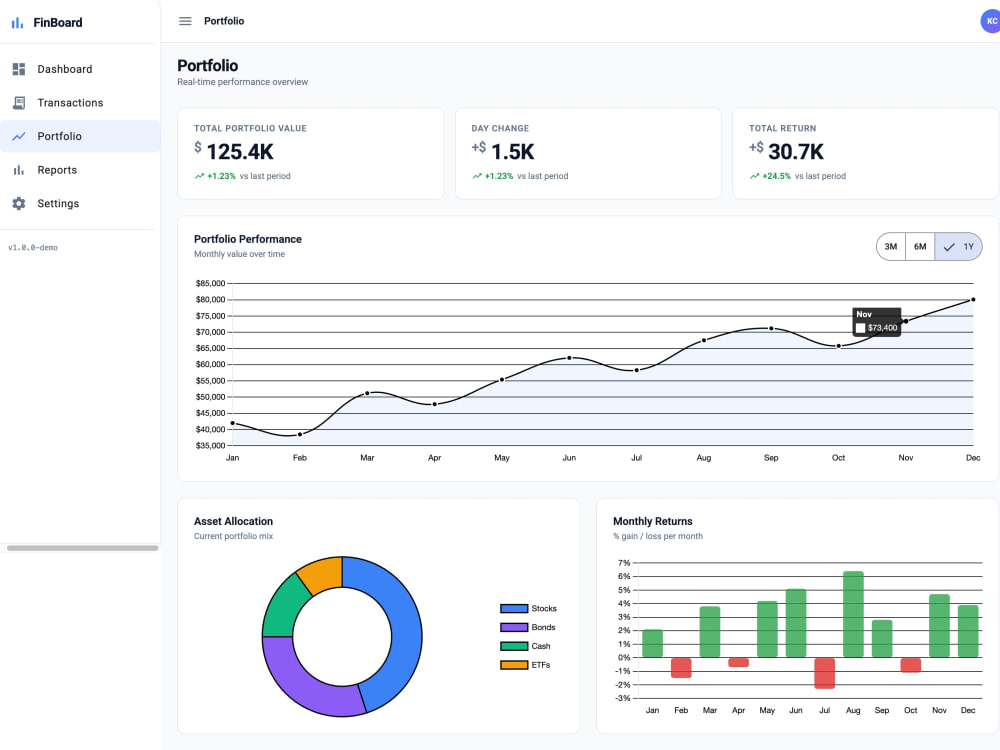Go to Dashboard page
This screenshot has width=1000, height=750.
pos(80,69)
